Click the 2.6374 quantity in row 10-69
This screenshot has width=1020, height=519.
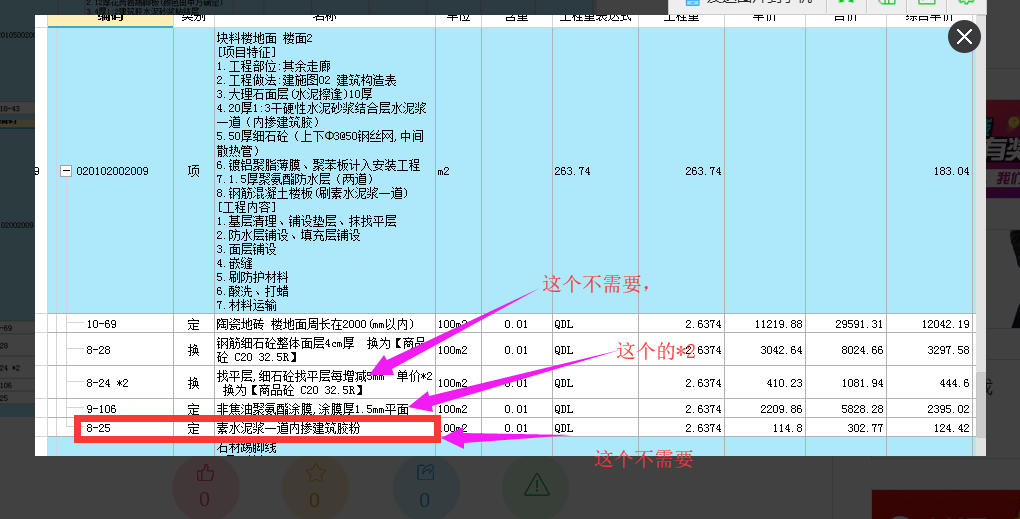click(703, 324)
